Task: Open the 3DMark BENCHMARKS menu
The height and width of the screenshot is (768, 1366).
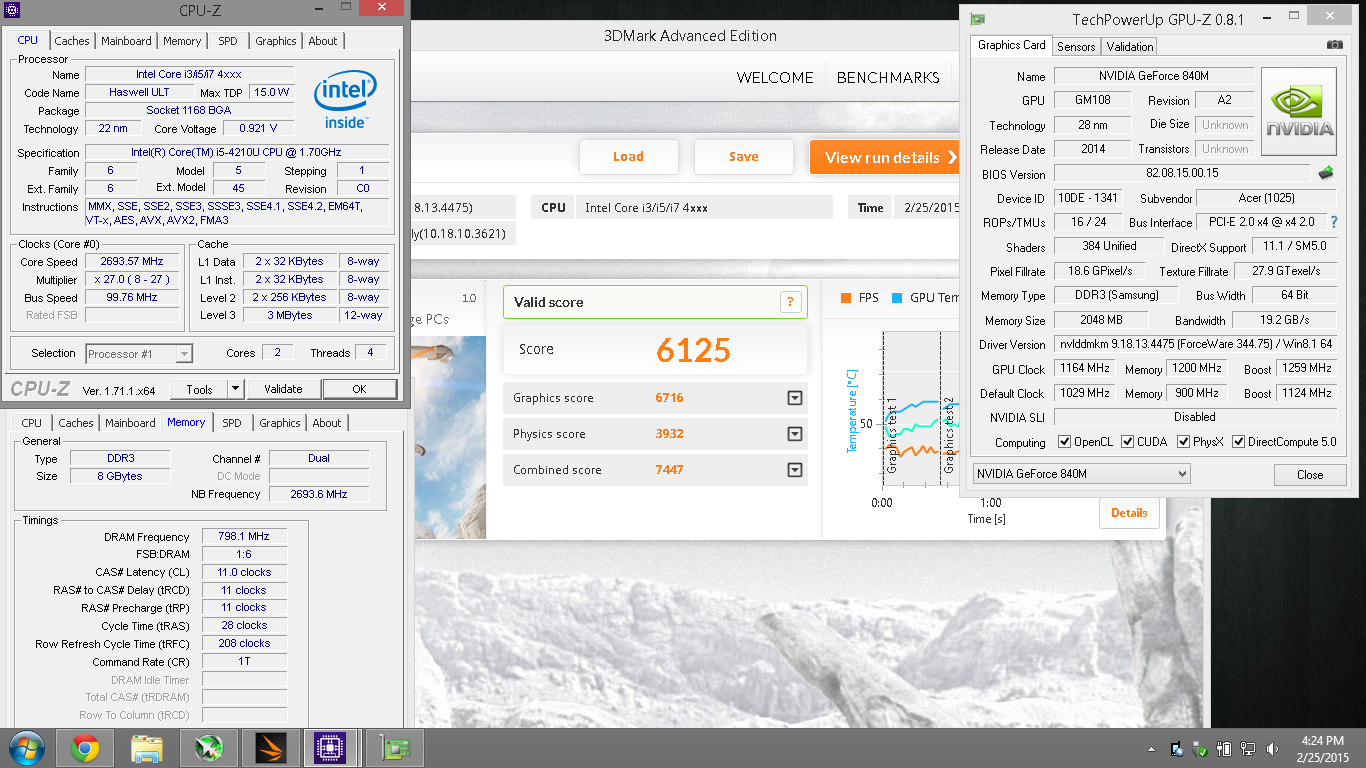Action: [888, 78]
